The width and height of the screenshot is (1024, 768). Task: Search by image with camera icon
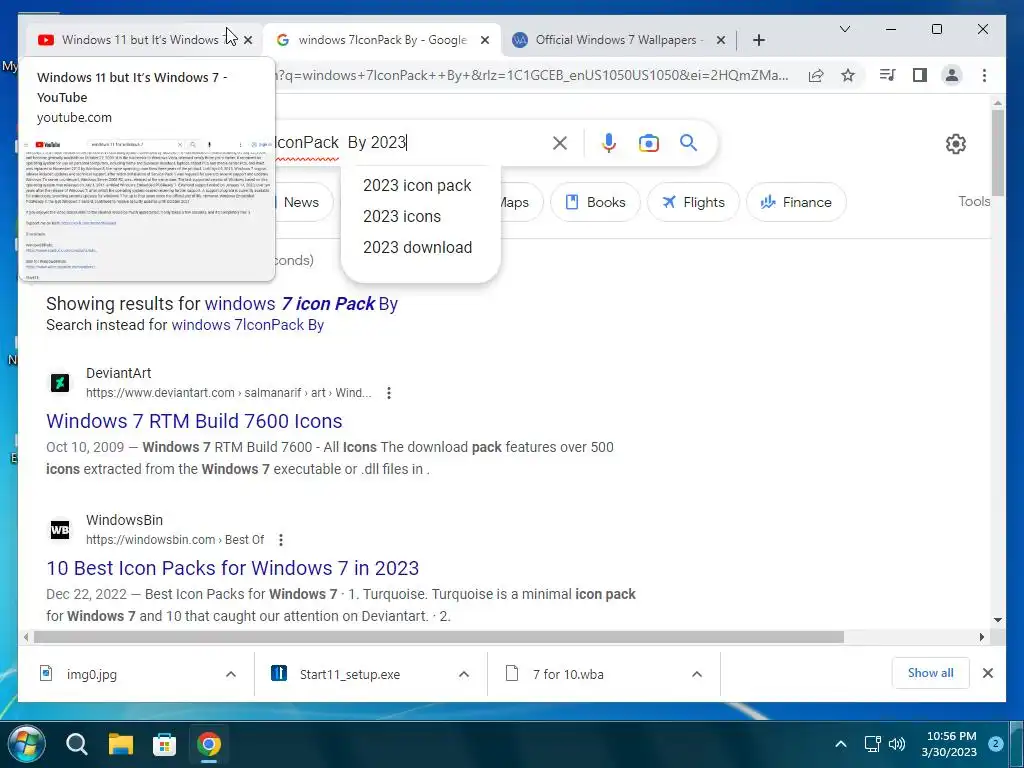click(648, 143)
